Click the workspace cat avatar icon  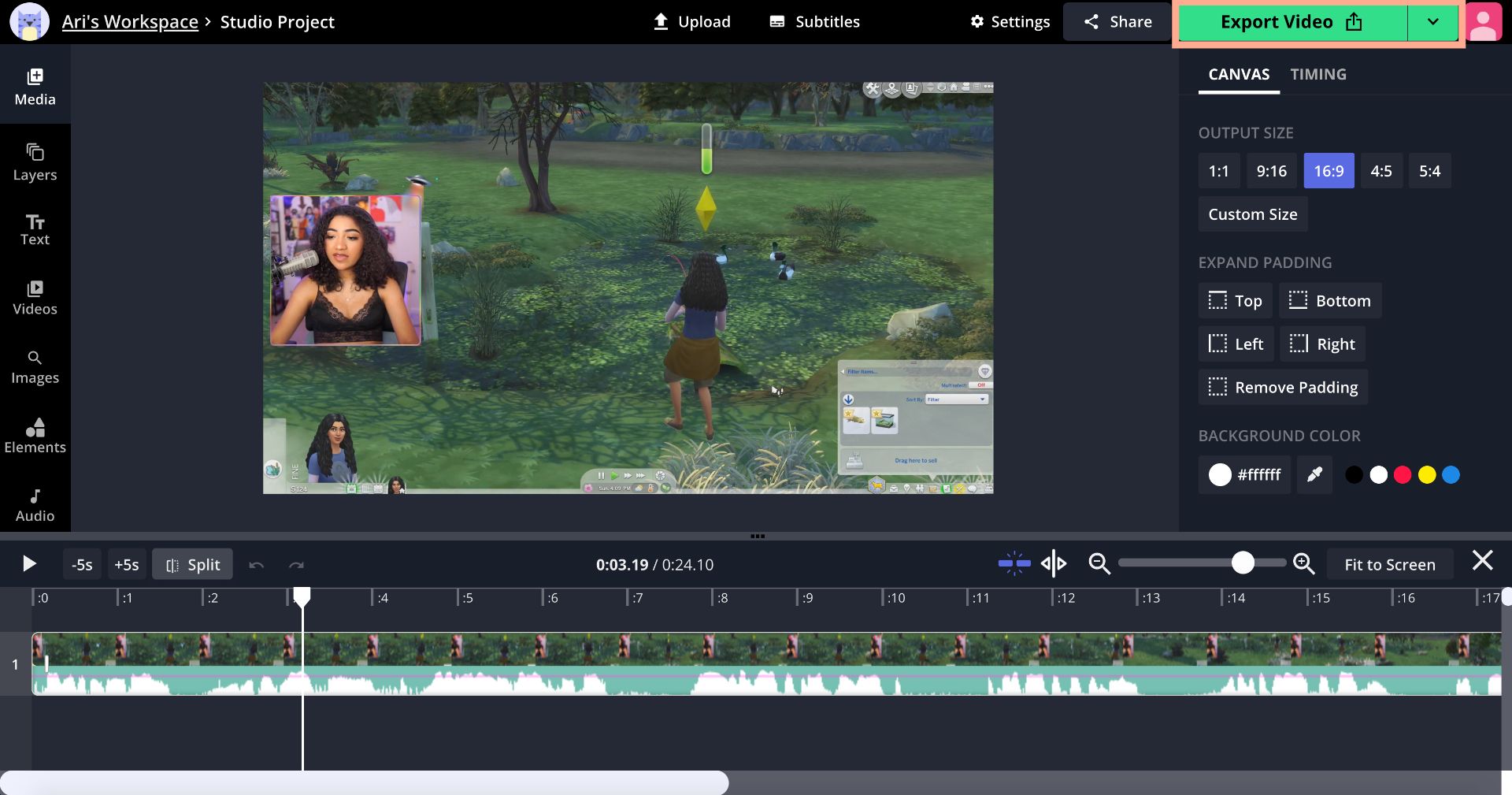click(x=29, y=22)
